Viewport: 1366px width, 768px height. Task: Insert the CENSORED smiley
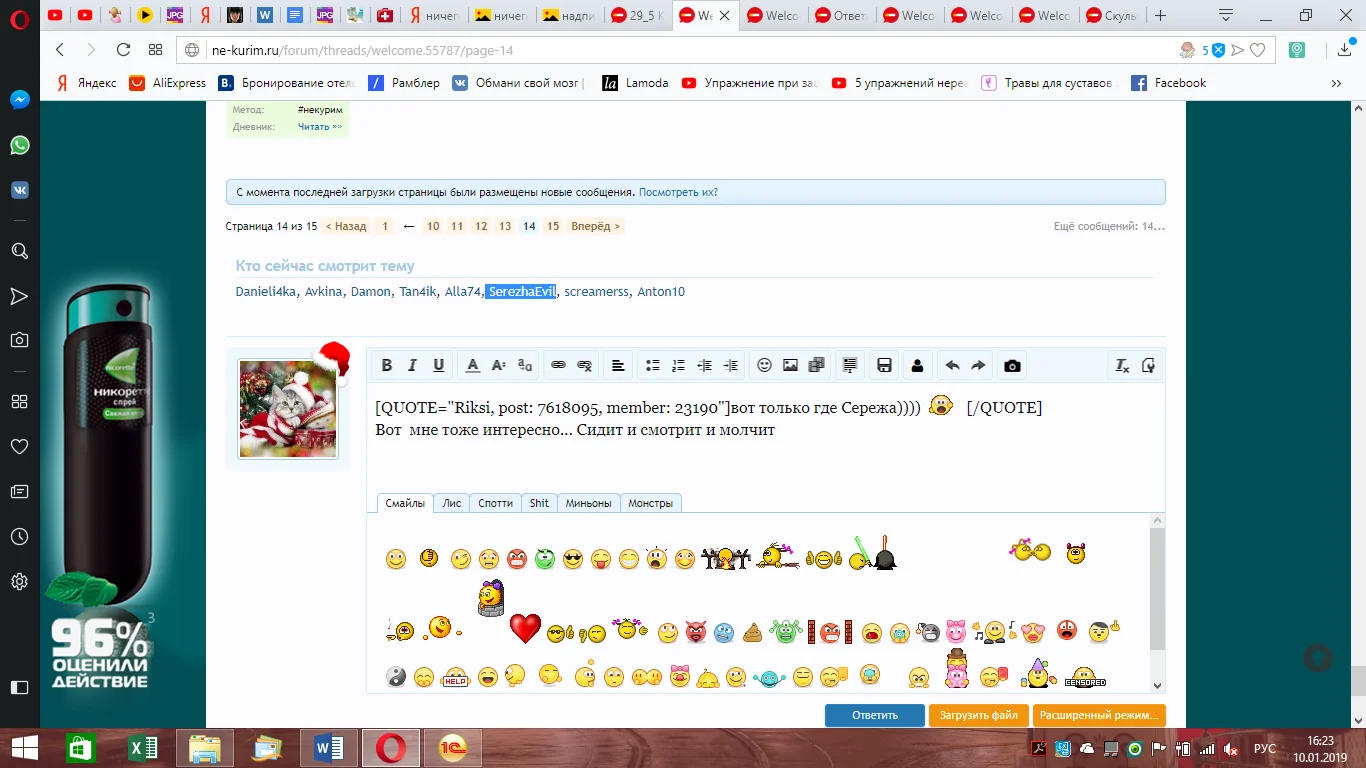click(x=1085, y=678)
